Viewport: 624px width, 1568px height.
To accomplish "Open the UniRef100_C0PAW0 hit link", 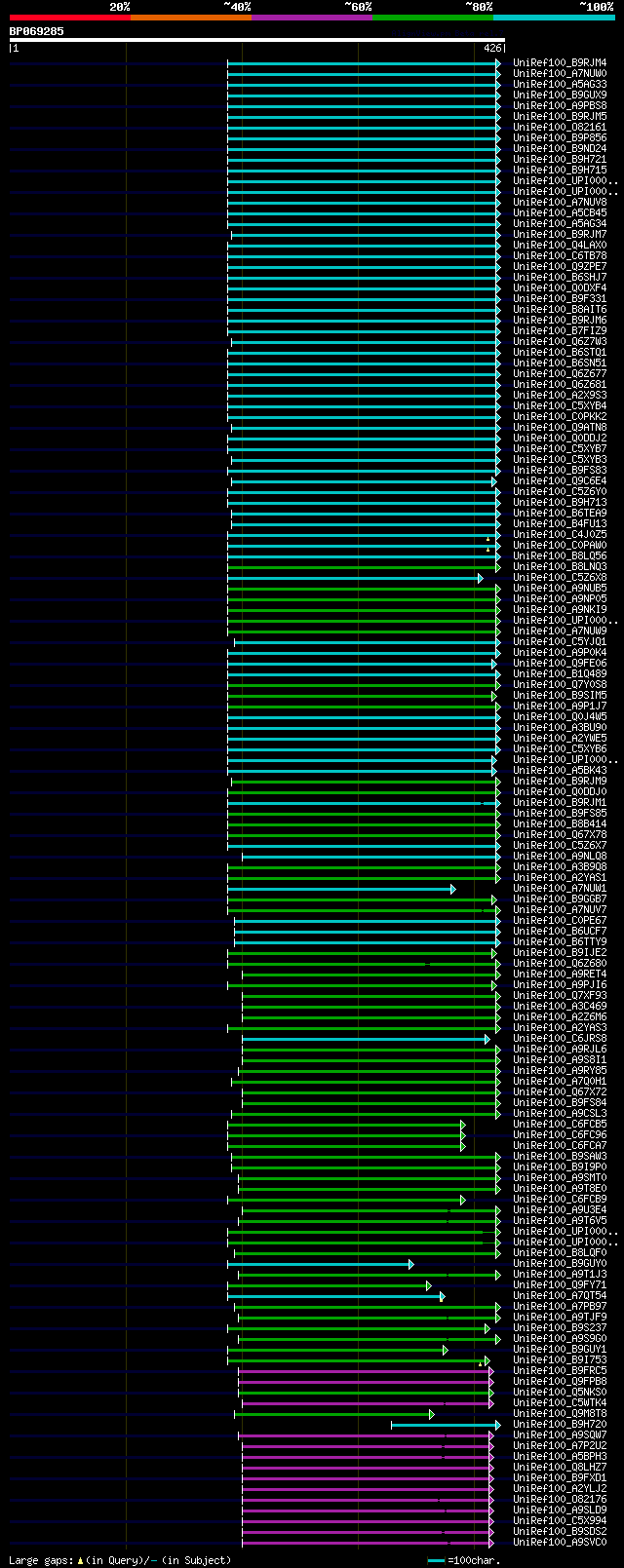I will point(560,545).
